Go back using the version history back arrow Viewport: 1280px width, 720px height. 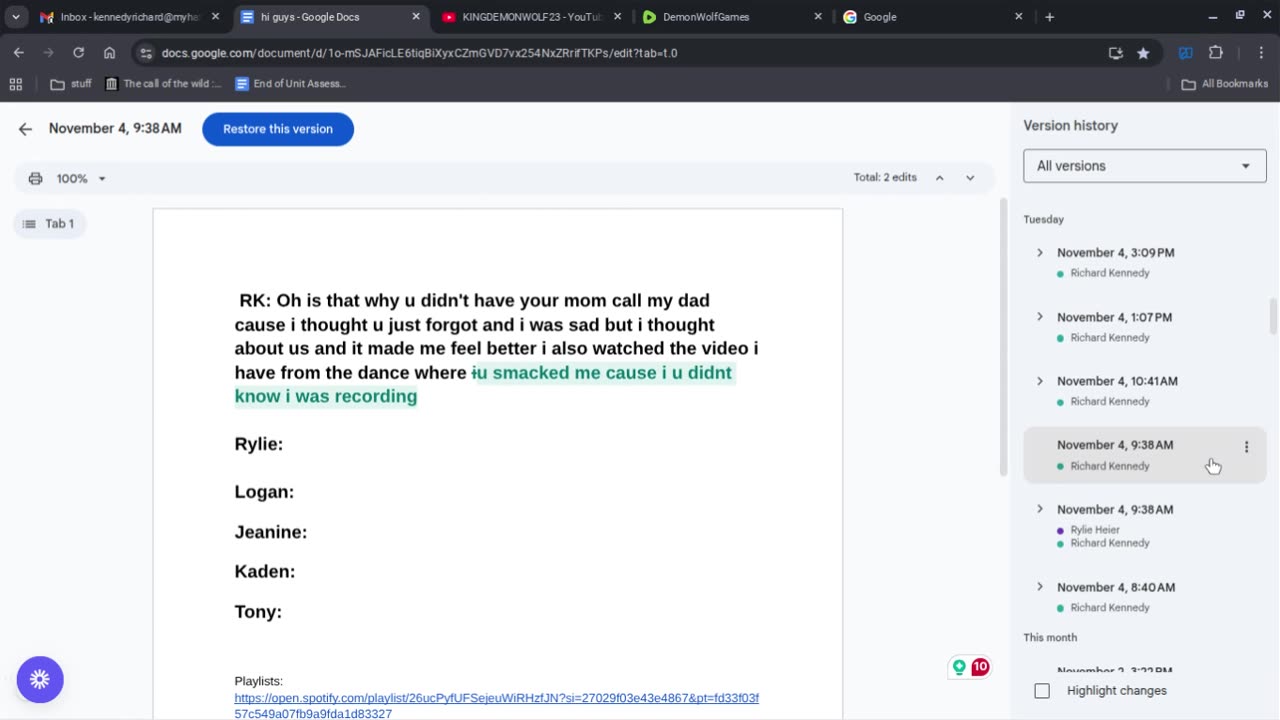coord(25,129)
